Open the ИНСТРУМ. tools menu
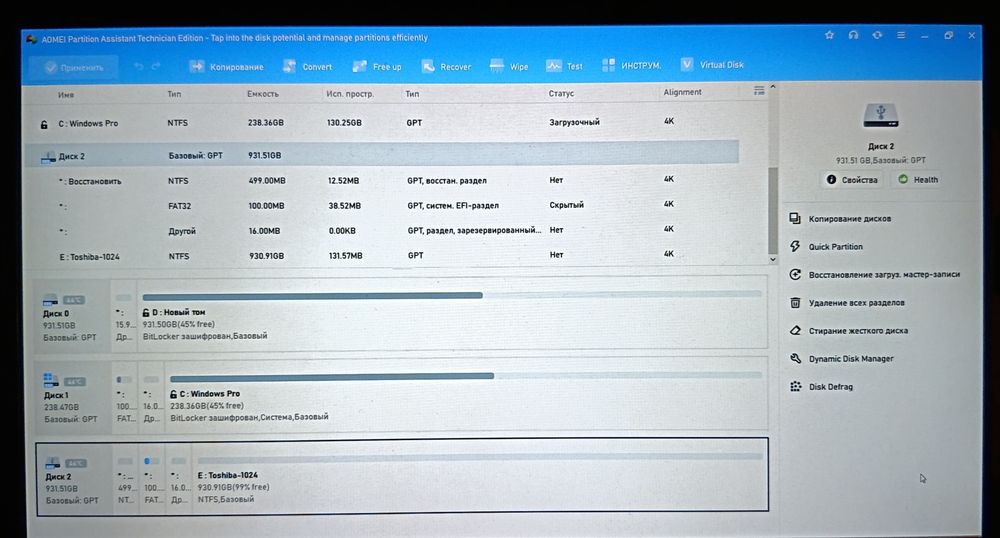 tap(631, 65)
